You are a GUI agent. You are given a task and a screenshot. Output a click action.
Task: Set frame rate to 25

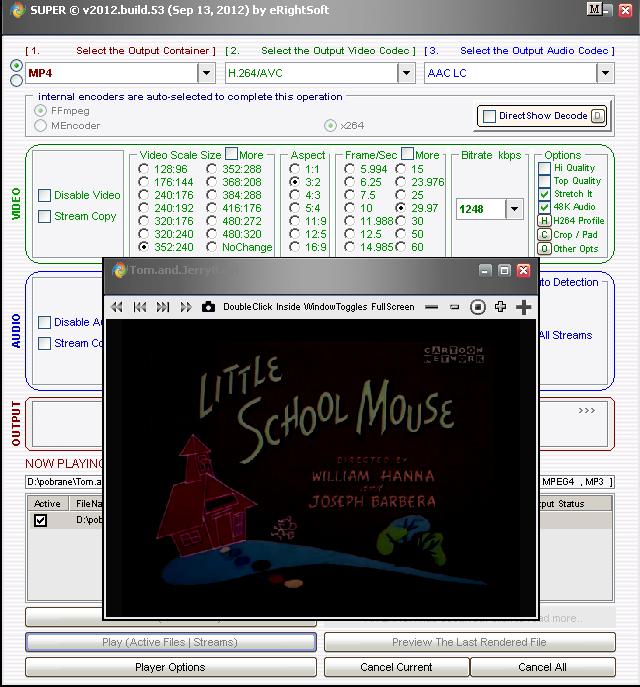click(x=400, y=195)
